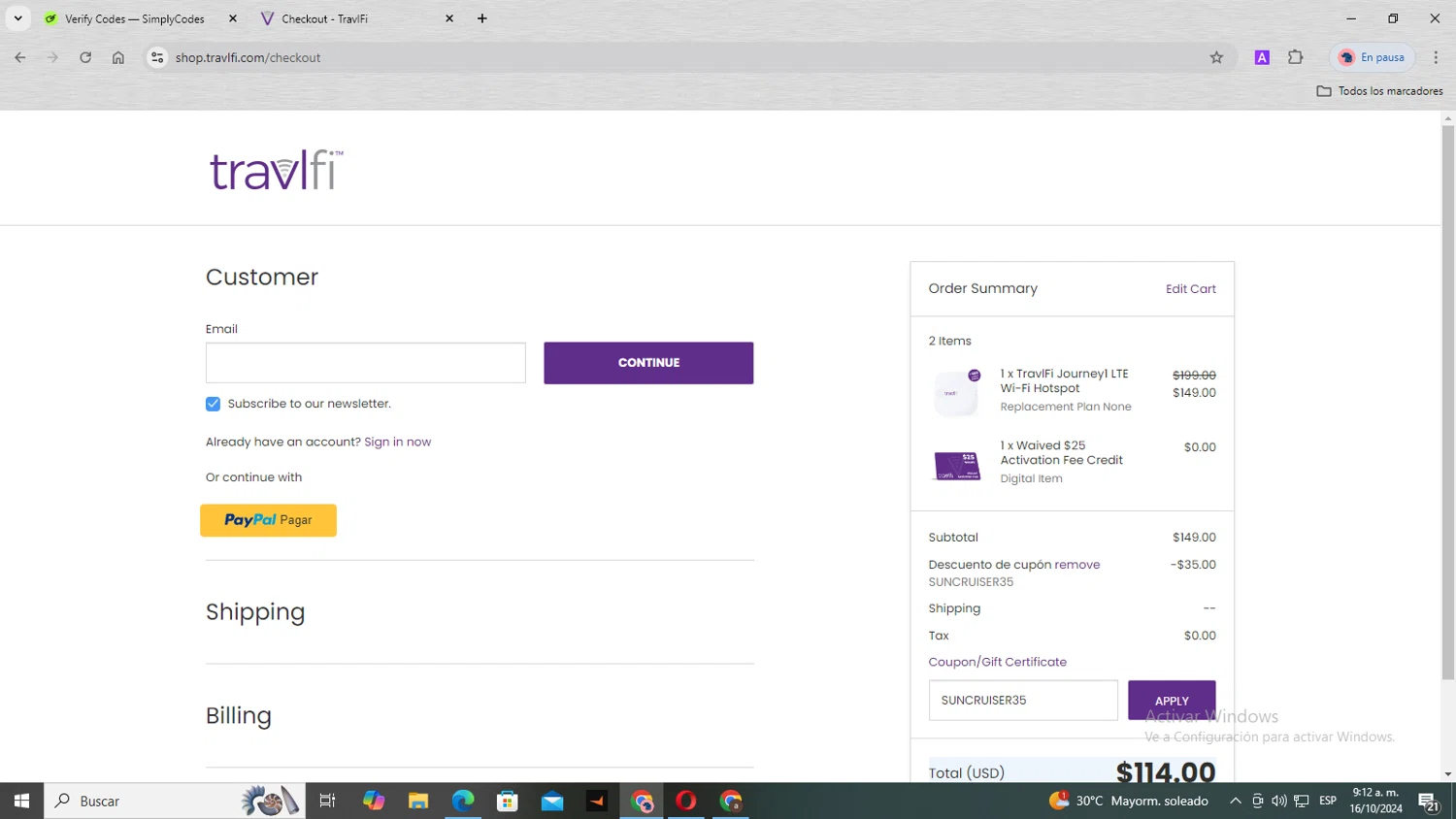
Task: Pay with the PayPal Pagar button
Action: [268, 520]
